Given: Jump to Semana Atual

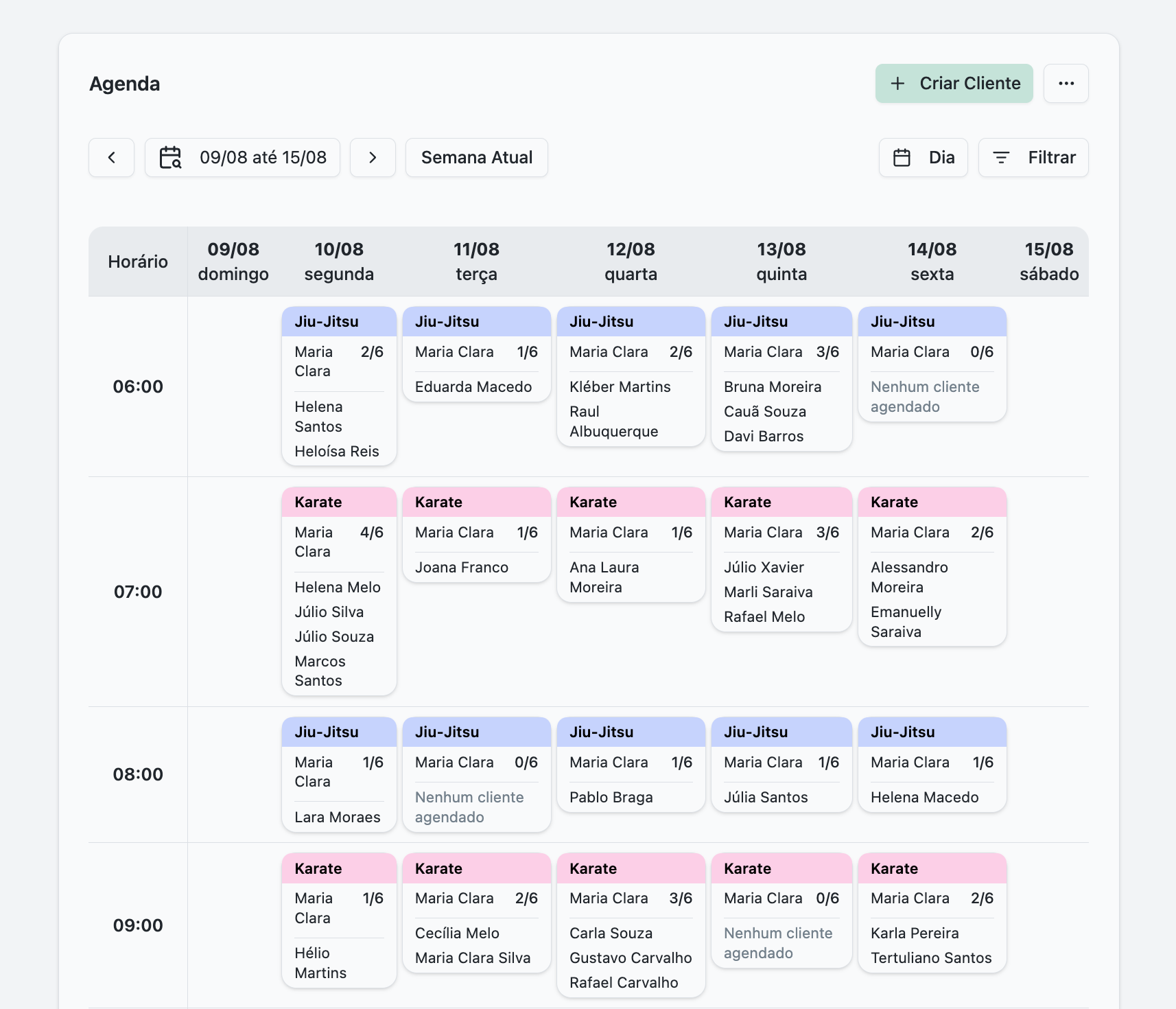Looking at the screenshot, I should (477, 157).
